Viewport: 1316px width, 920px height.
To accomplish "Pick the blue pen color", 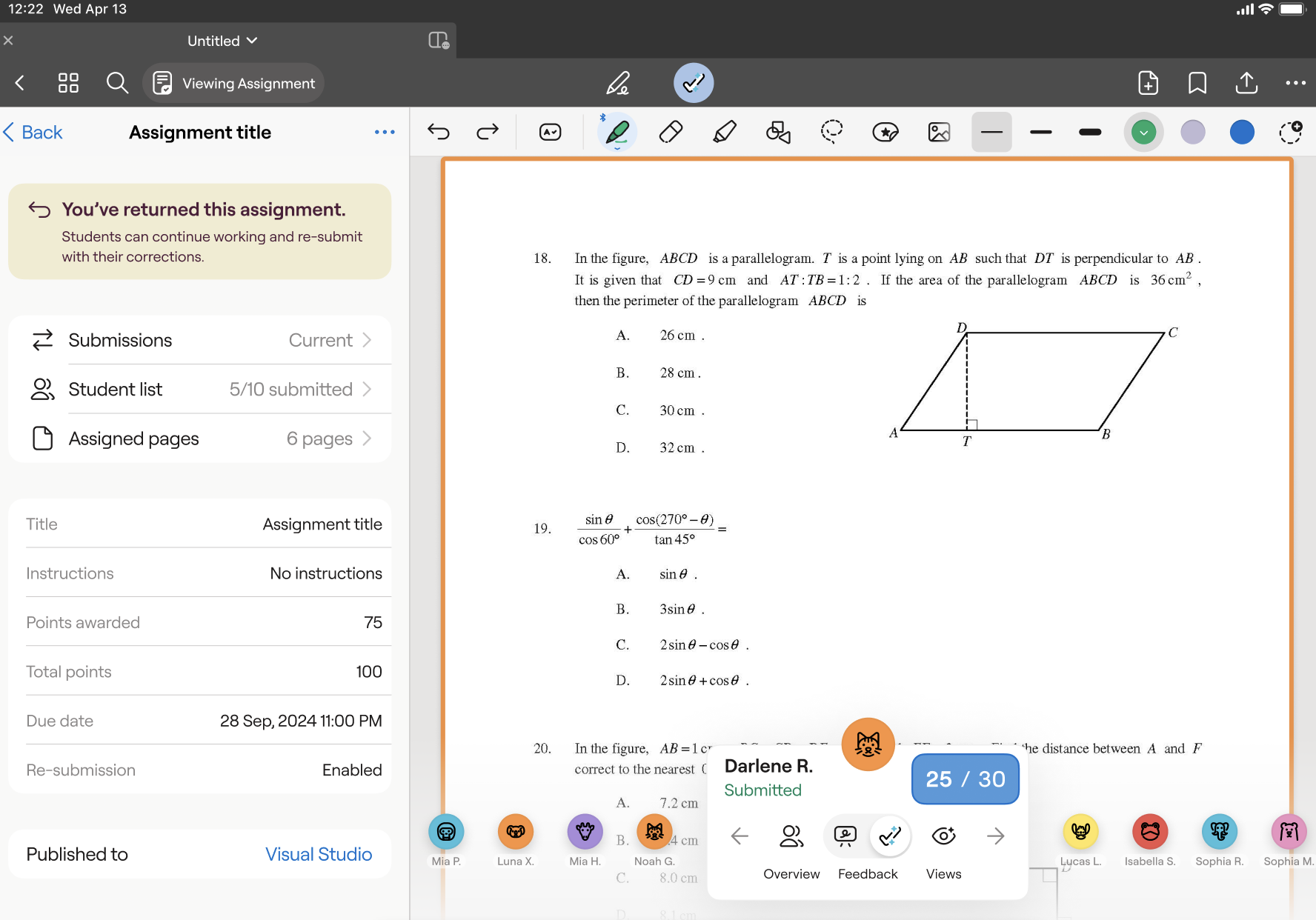I will click(1242, 133).
